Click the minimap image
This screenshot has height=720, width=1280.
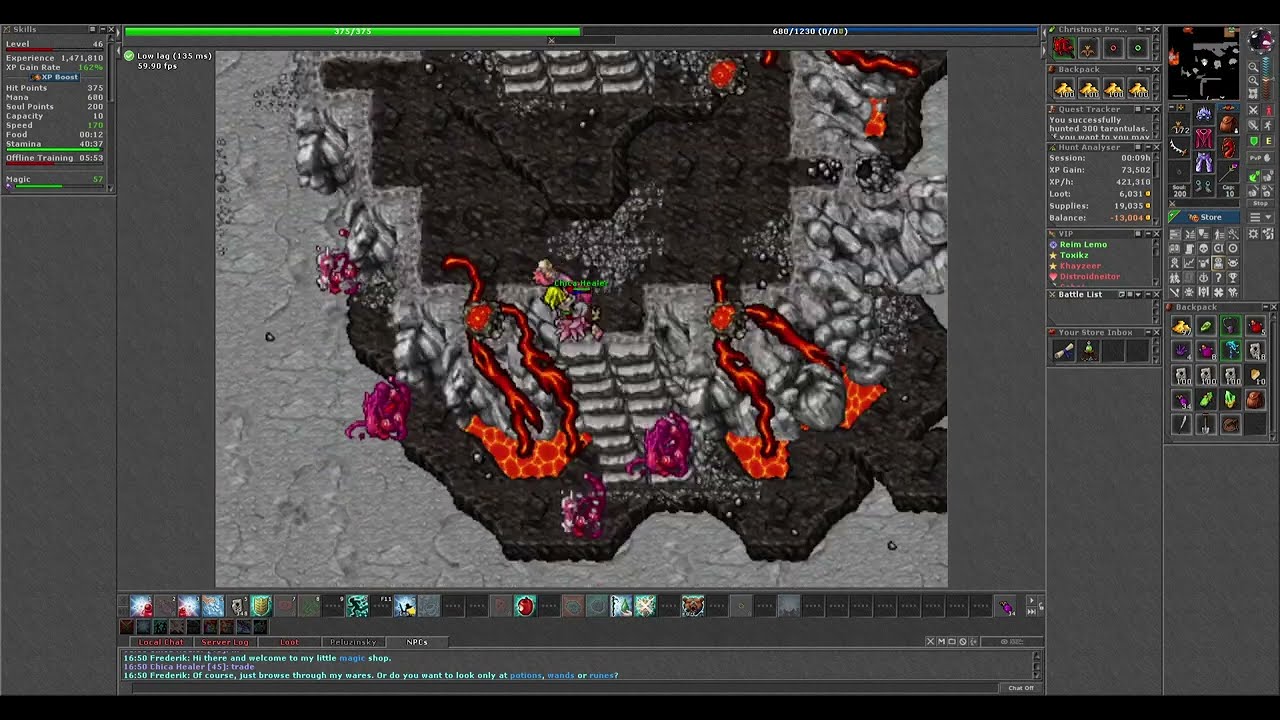1204,63
